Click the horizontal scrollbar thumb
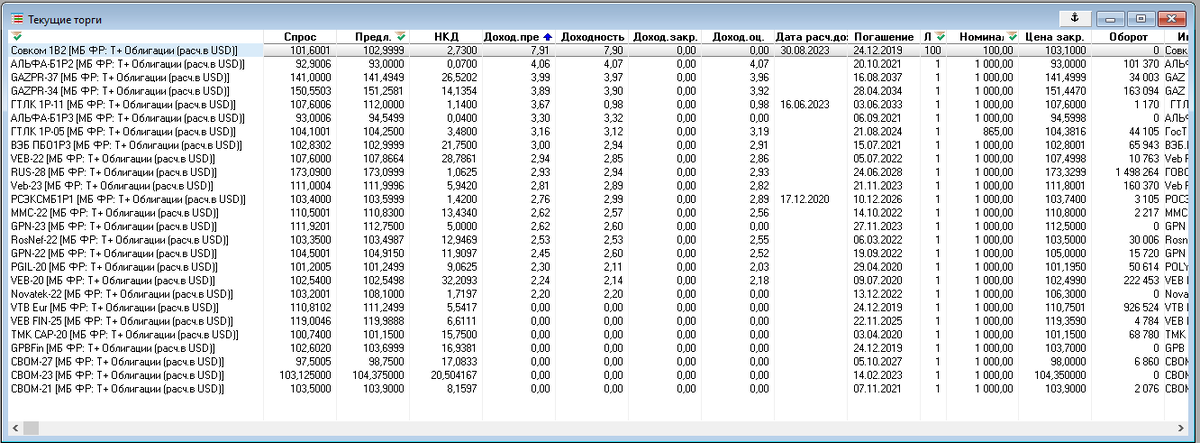Screen dimensions: 1200x443 (32, 428)
